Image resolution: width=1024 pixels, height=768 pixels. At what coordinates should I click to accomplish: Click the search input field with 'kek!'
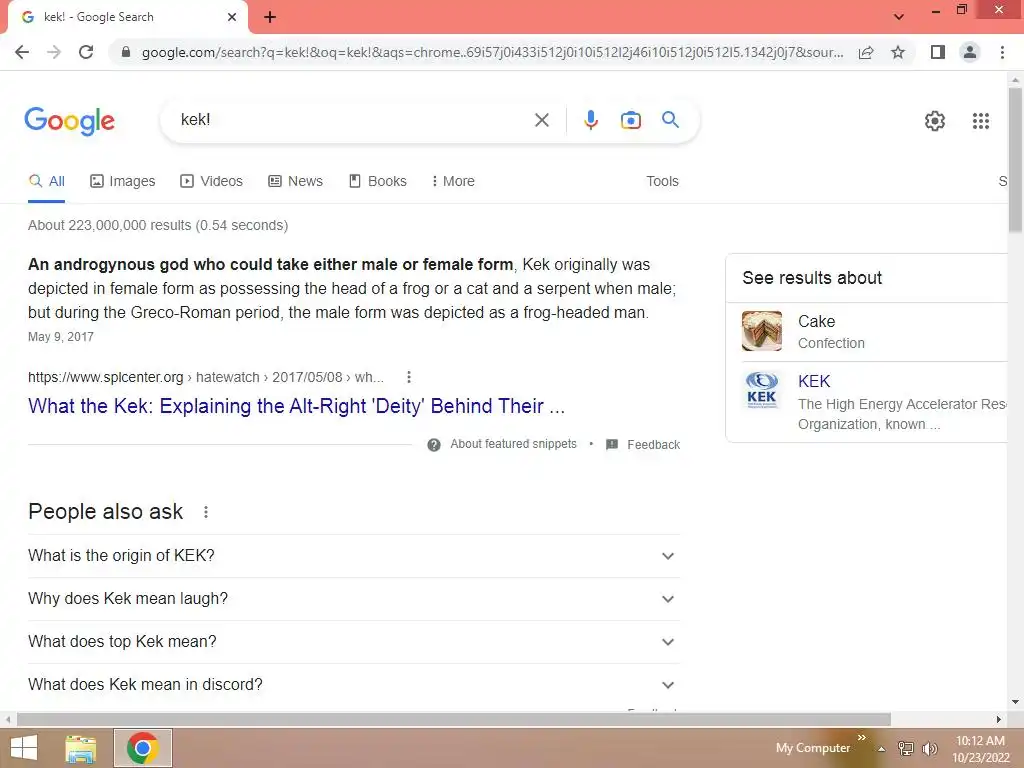353,120
